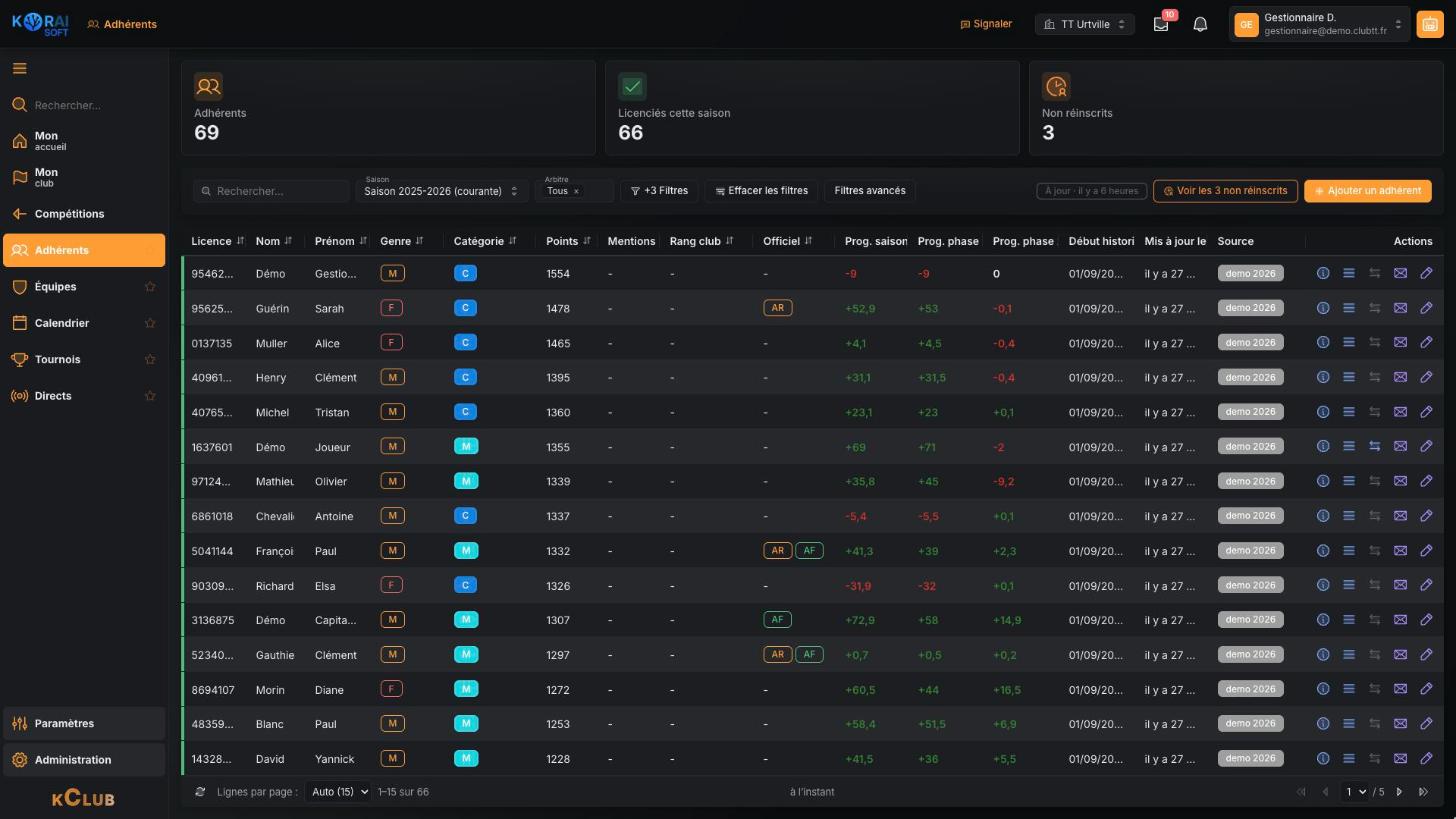The height and width of the screenshot is (819, 1456).
Task: Go to next page arrow
Action: point(1399,792)
